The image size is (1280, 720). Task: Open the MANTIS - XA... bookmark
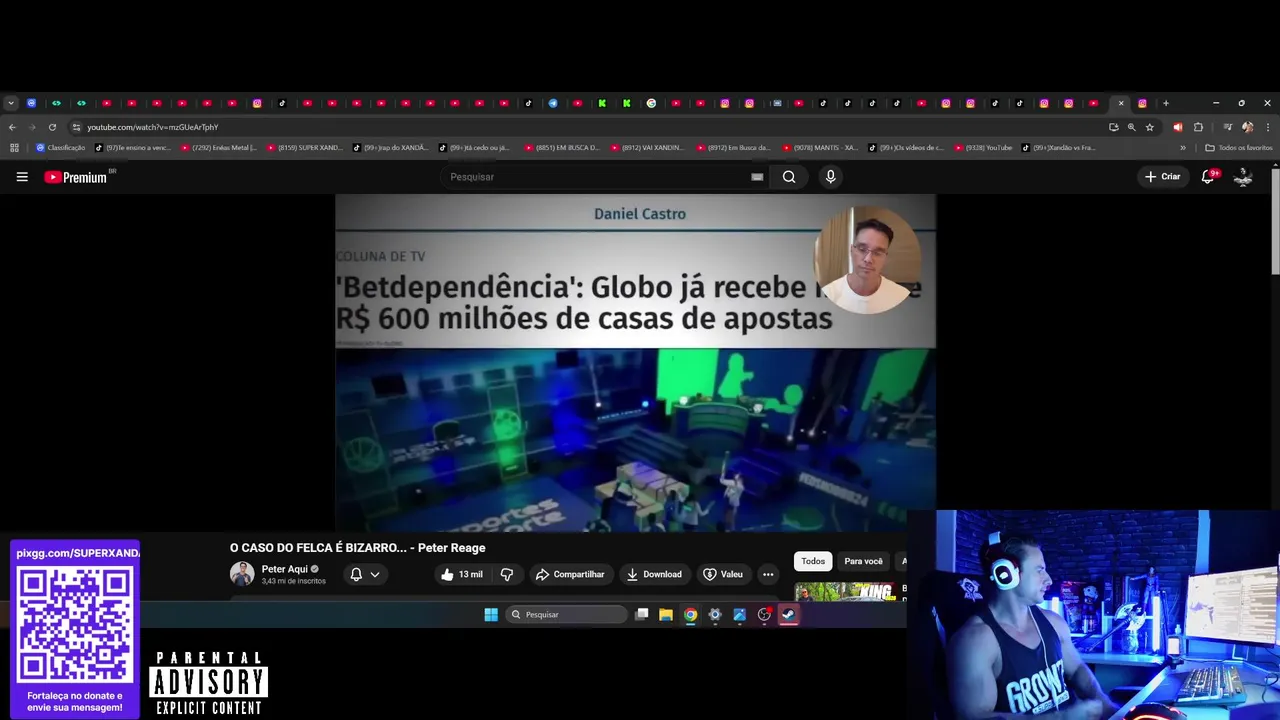[820, 148]
